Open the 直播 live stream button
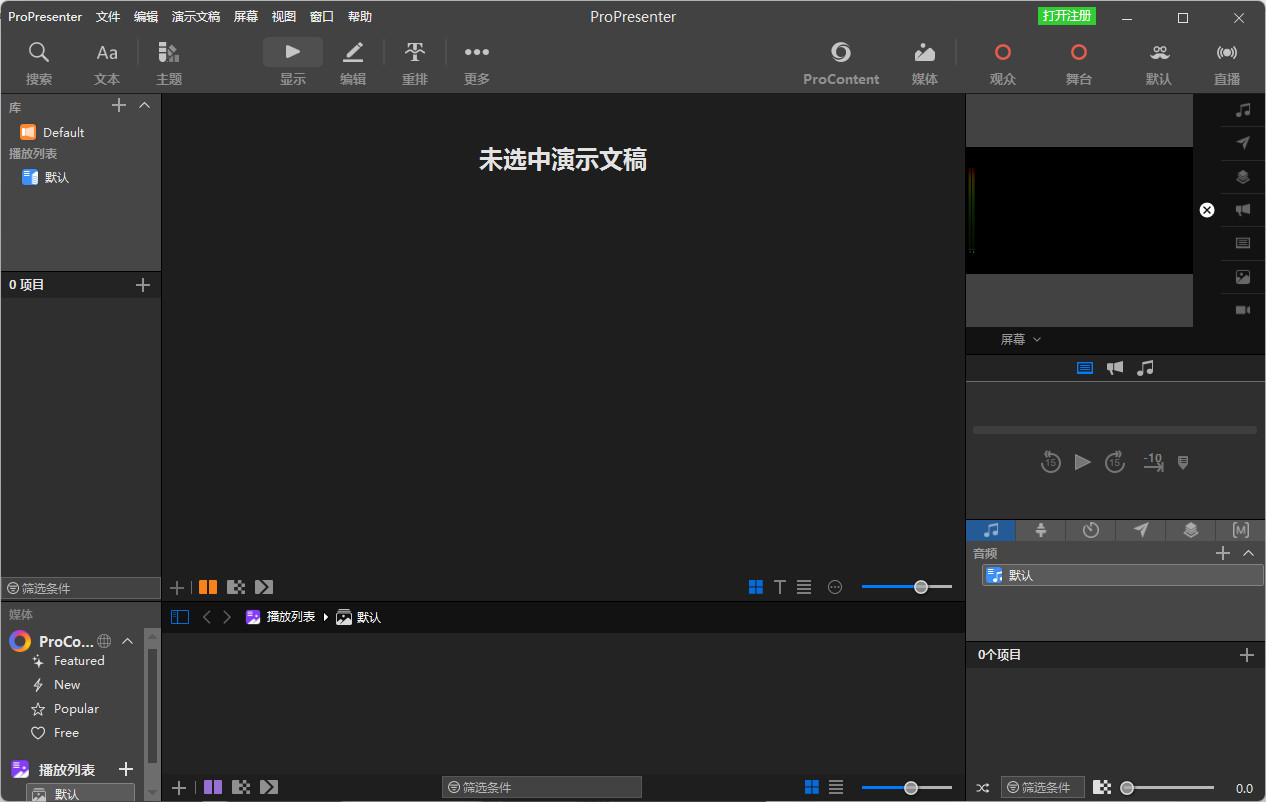This screenshot has width=1266, height=802. (1227, 64)
